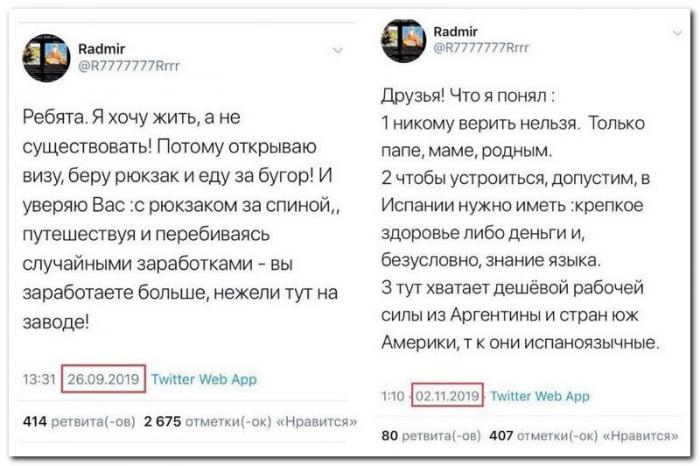Show the 407 «Нравится» likes

tap(578, 436)
